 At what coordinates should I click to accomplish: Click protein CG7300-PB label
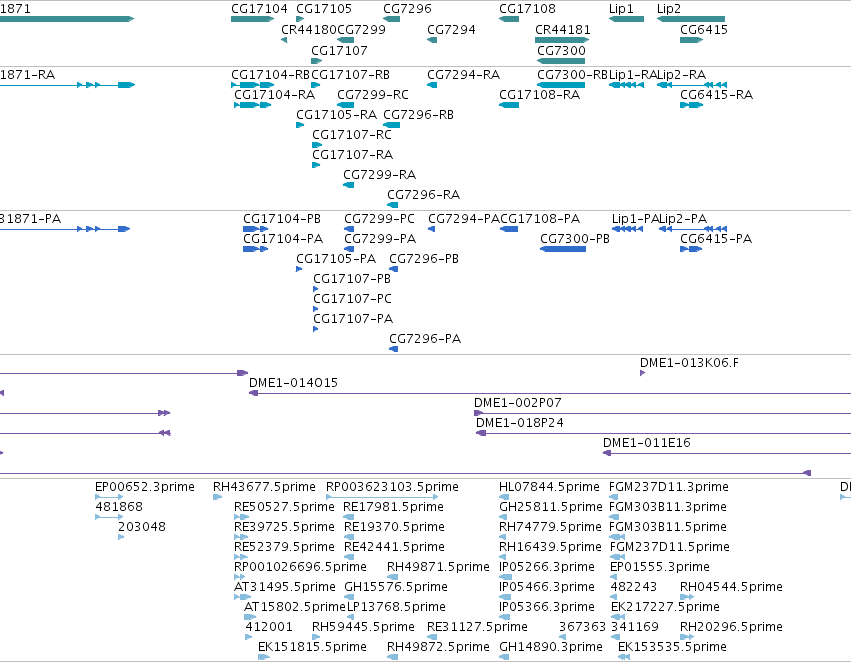pos(575,239)
